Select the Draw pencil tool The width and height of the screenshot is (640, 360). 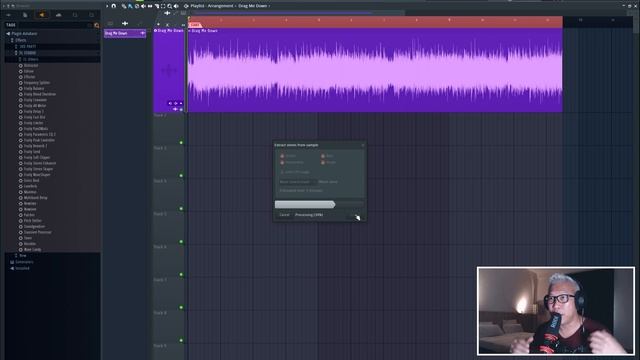(124, 6)
